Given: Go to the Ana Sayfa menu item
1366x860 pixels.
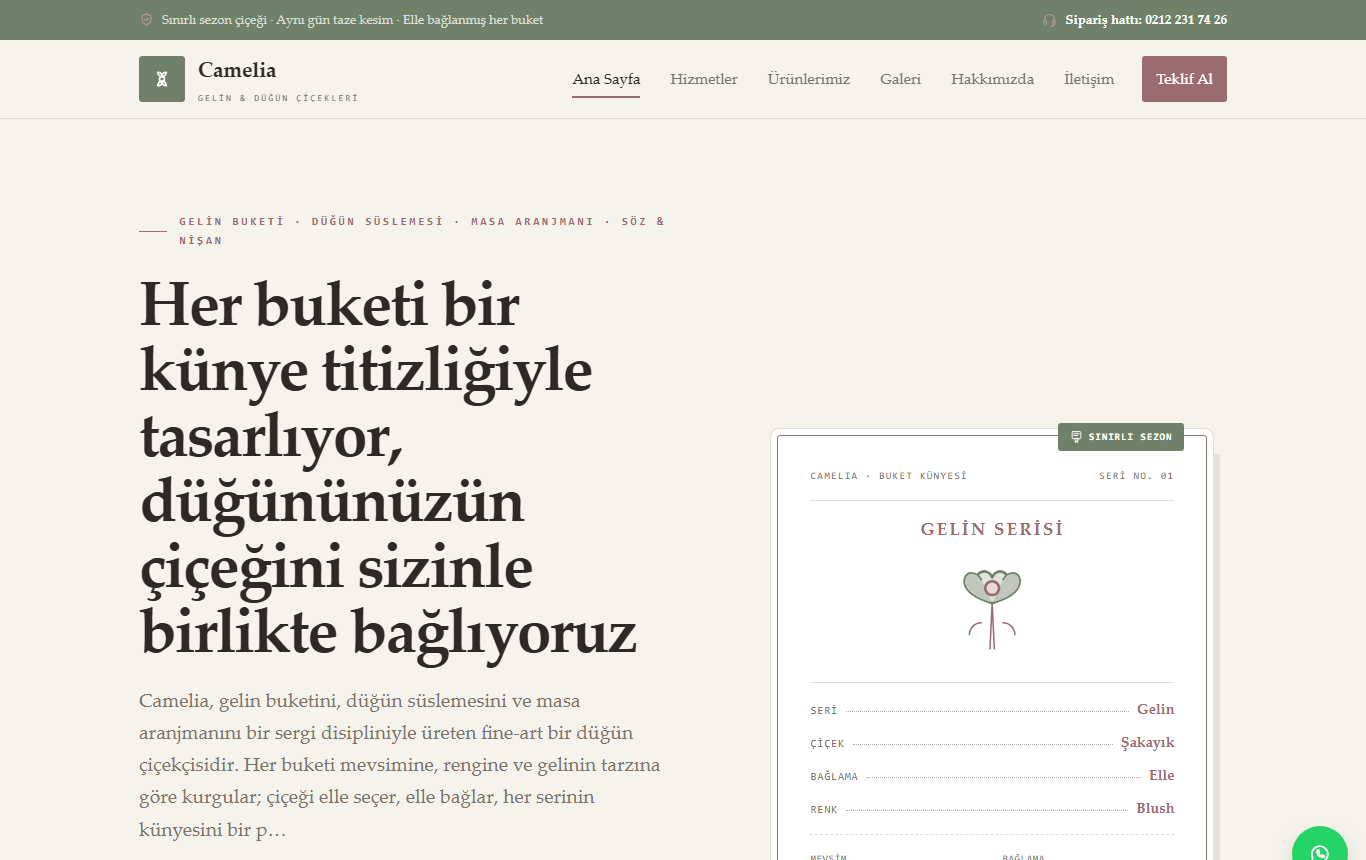Looking at the screenshot, I should [606, 79].
